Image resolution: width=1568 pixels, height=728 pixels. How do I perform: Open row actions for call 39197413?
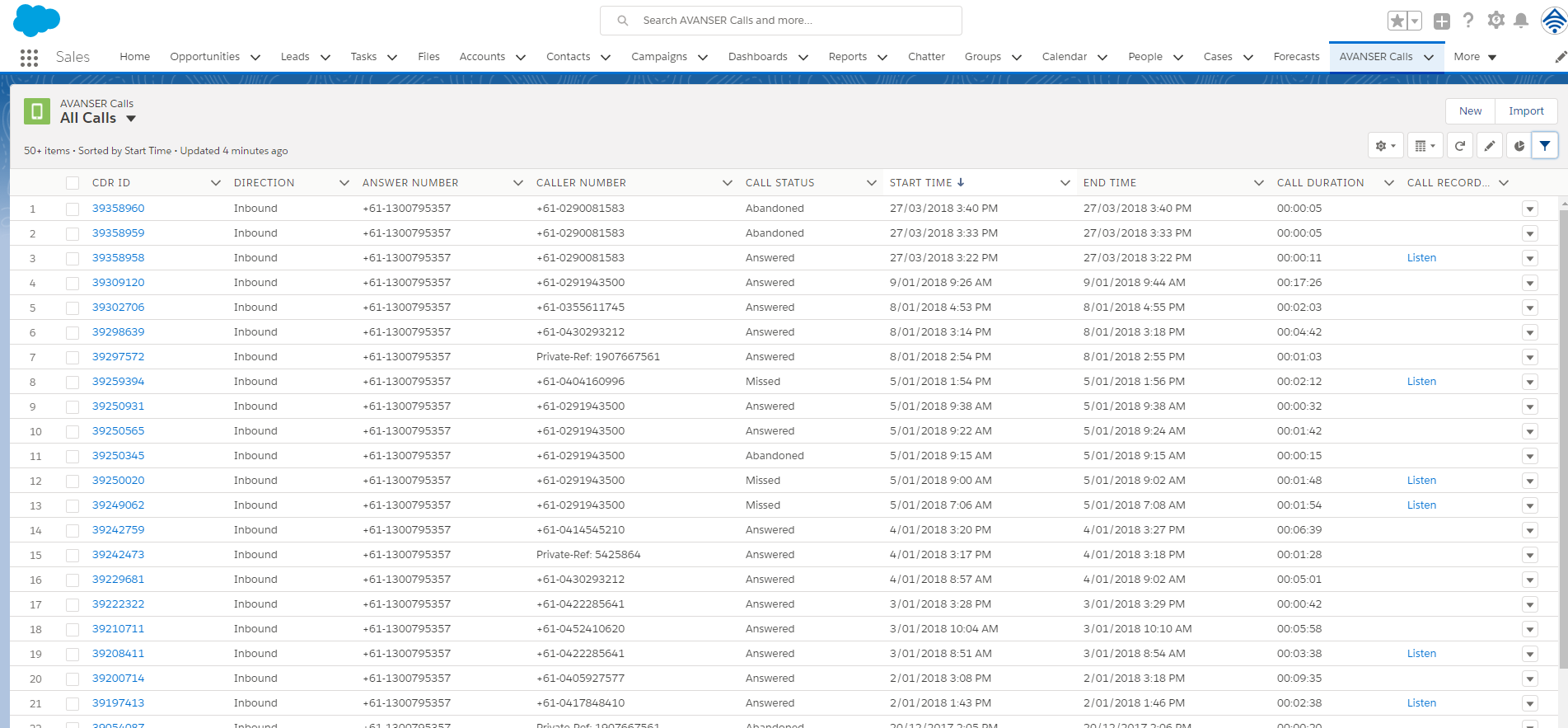click(1530, 703)
